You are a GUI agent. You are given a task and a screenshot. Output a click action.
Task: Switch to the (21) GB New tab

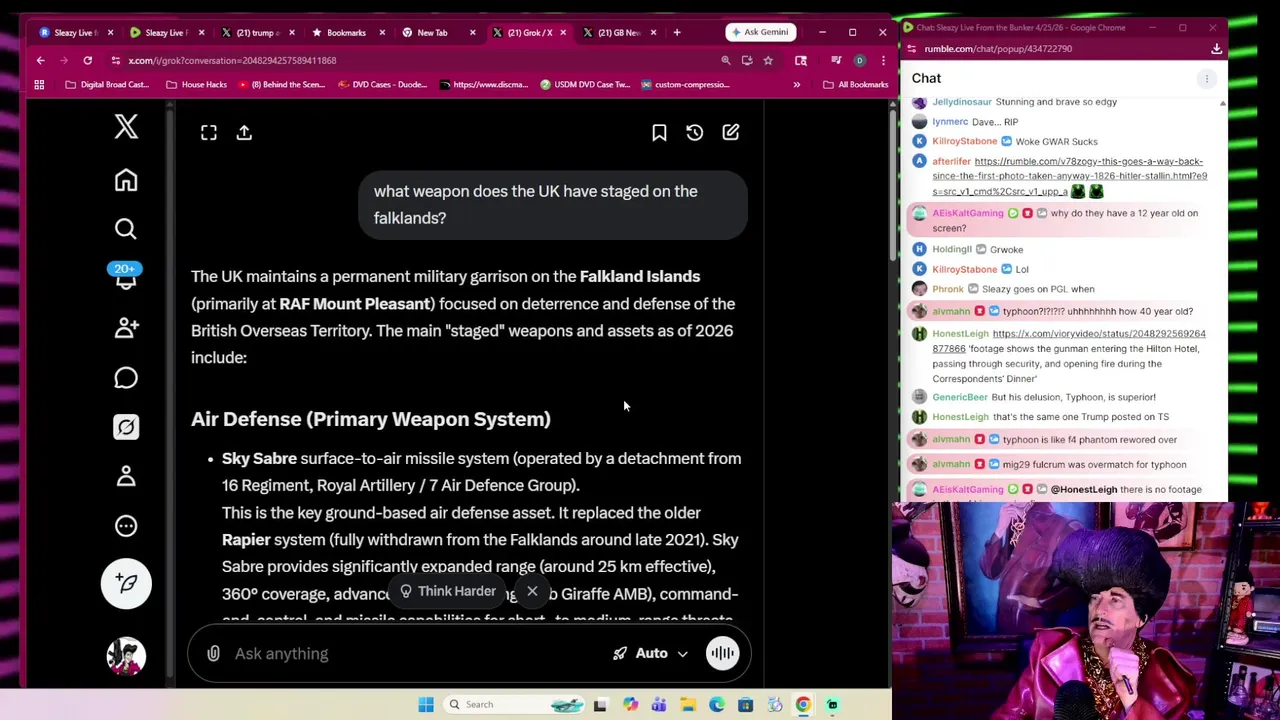pyautogui.click(x=617, y=33)
